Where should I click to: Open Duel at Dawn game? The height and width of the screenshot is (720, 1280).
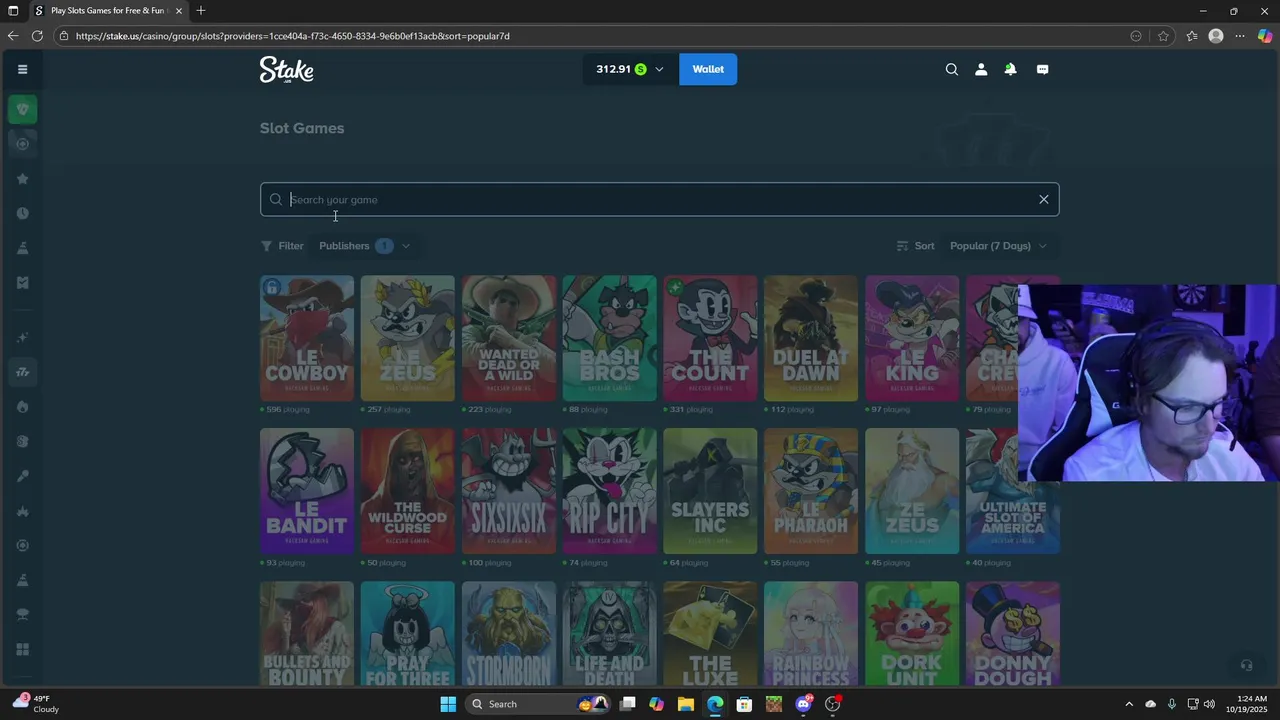(x=811, y=338)
